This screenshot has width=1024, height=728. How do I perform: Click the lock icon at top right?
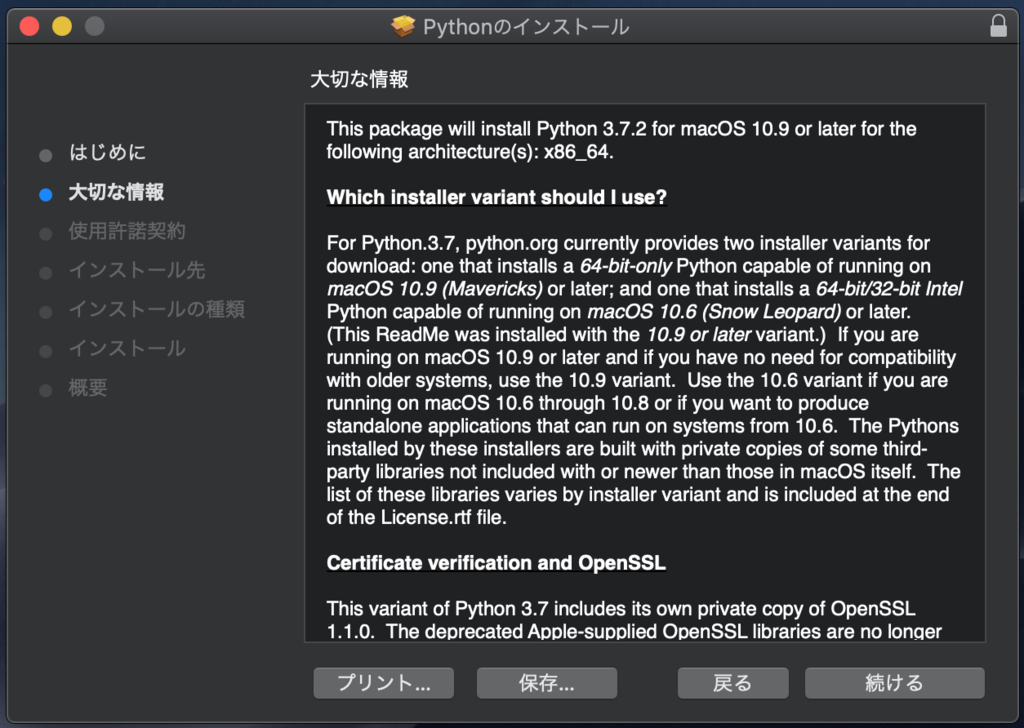999,27
